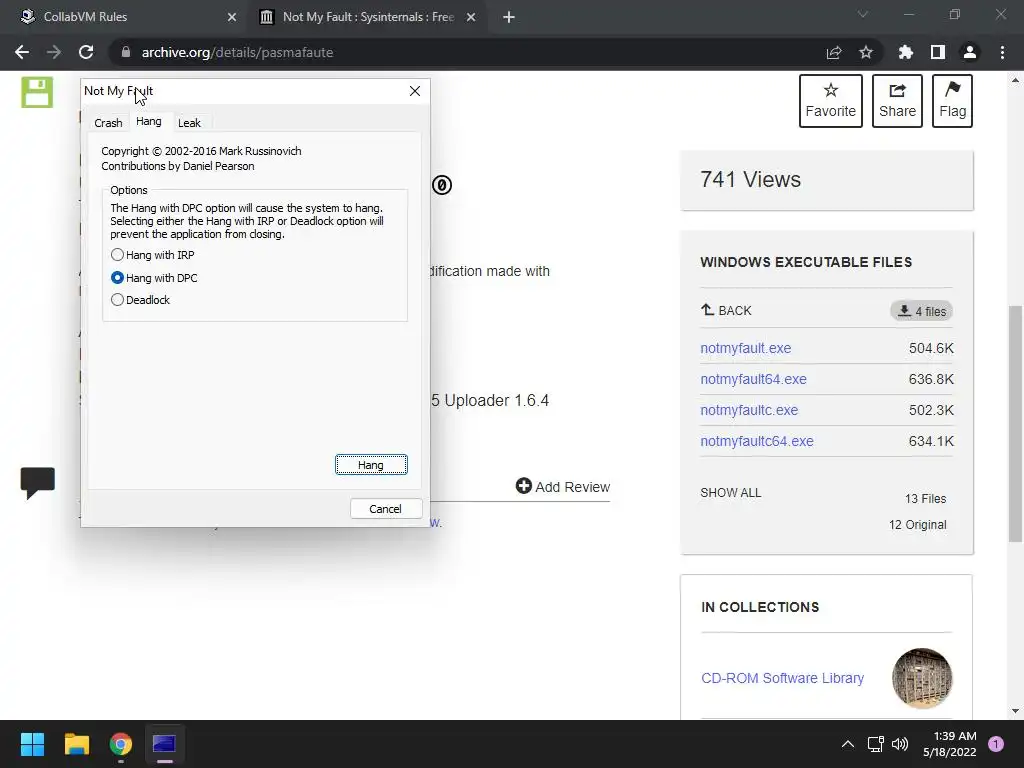Switch to the Crash tab

tap(108, 123)
